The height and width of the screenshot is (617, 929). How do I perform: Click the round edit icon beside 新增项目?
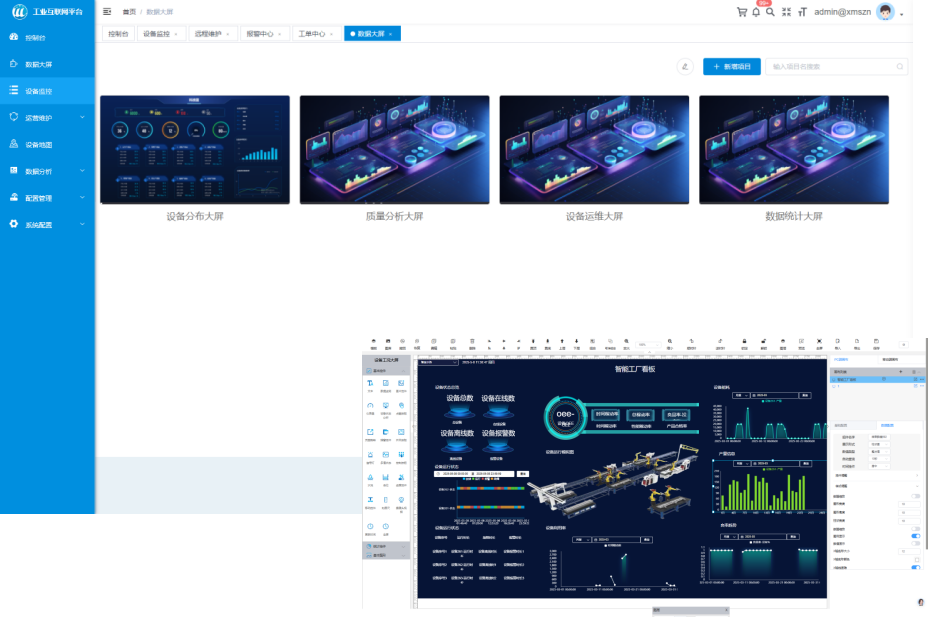coord(685,67)
